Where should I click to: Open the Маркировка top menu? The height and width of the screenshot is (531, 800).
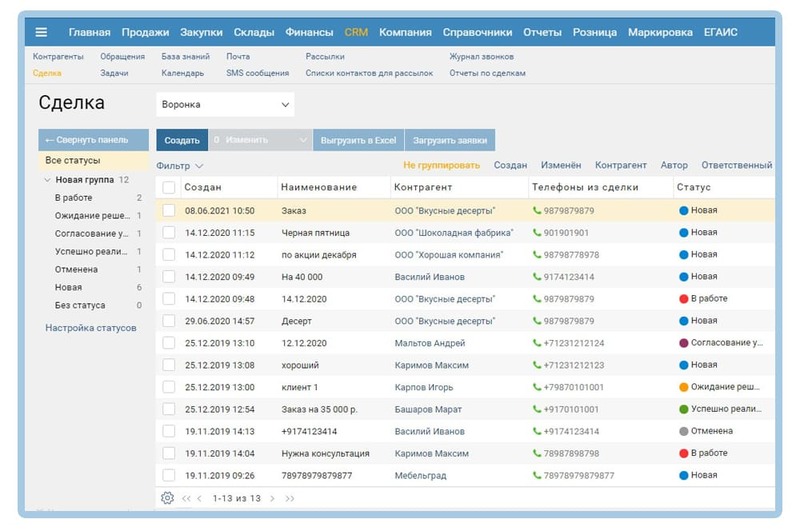[x=660, y=32]
